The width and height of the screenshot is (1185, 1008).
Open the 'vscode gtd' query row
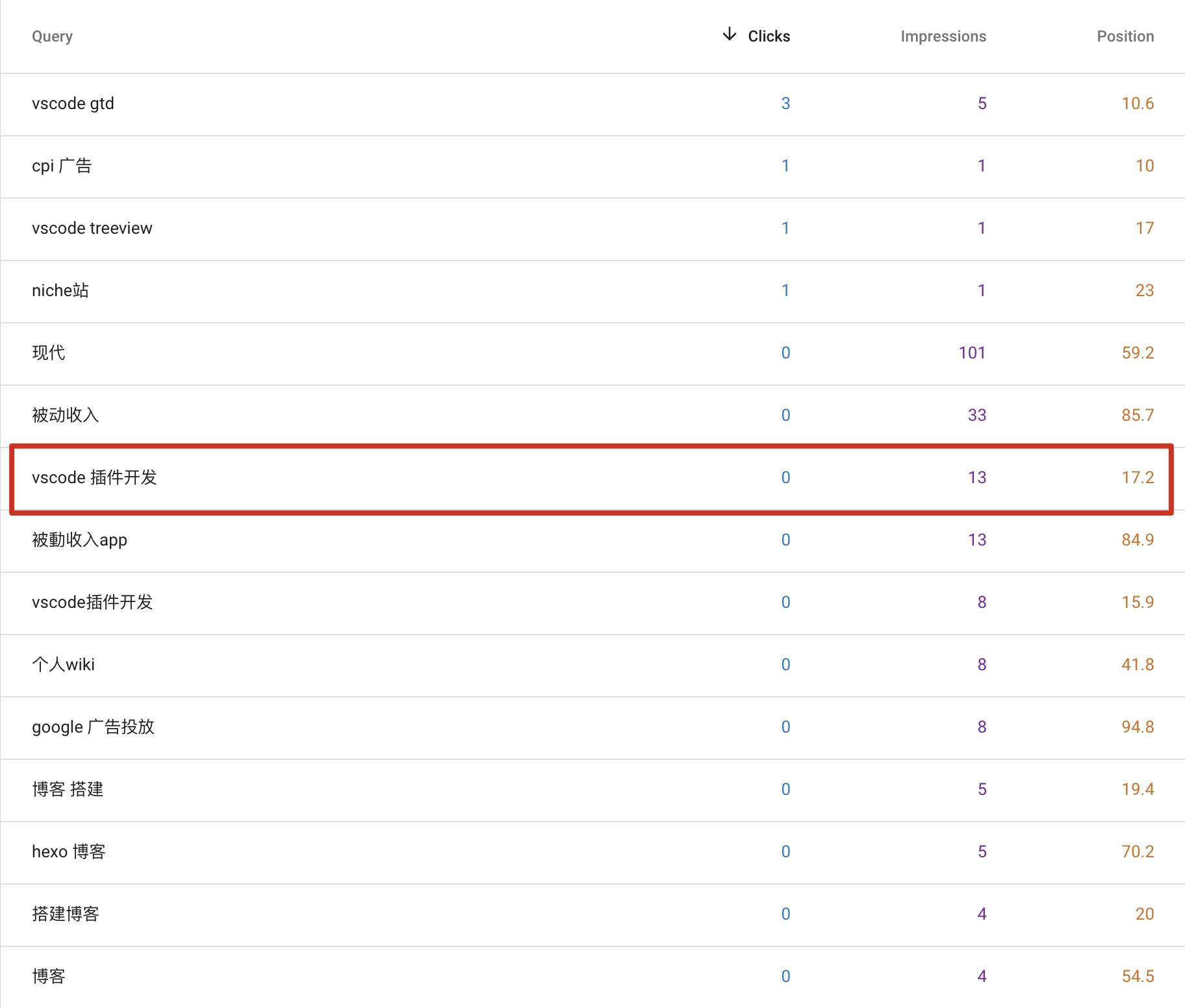pyautogui.click(x=73, y=104)
